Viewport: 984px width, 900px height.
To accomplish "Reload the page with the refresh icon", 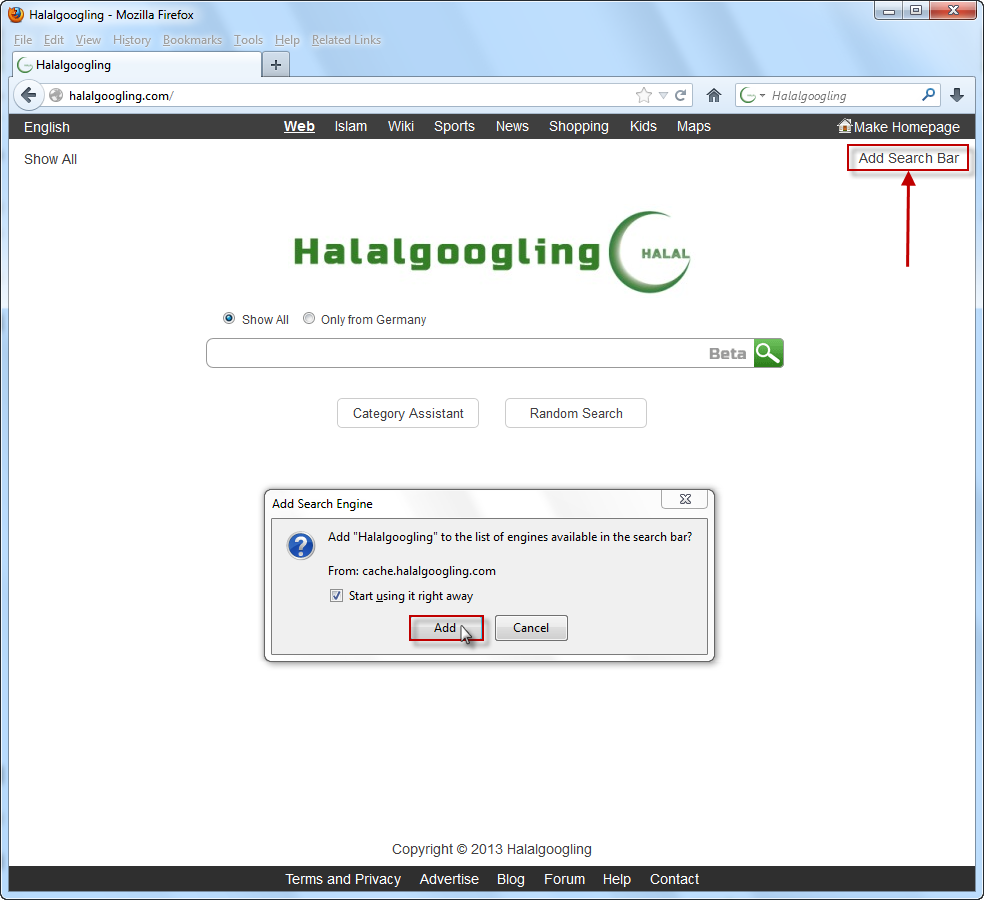I will coord(680,95).
